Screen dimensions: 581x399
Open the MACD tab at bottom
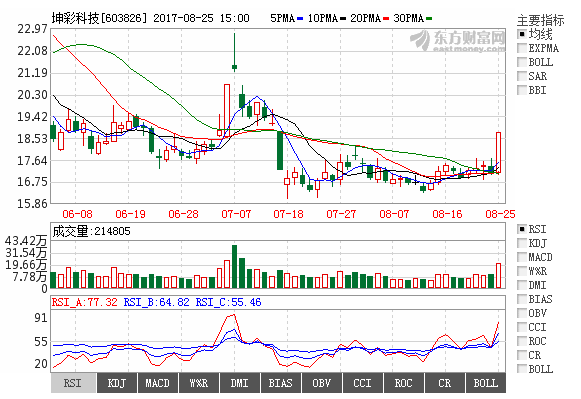point(158,383)
